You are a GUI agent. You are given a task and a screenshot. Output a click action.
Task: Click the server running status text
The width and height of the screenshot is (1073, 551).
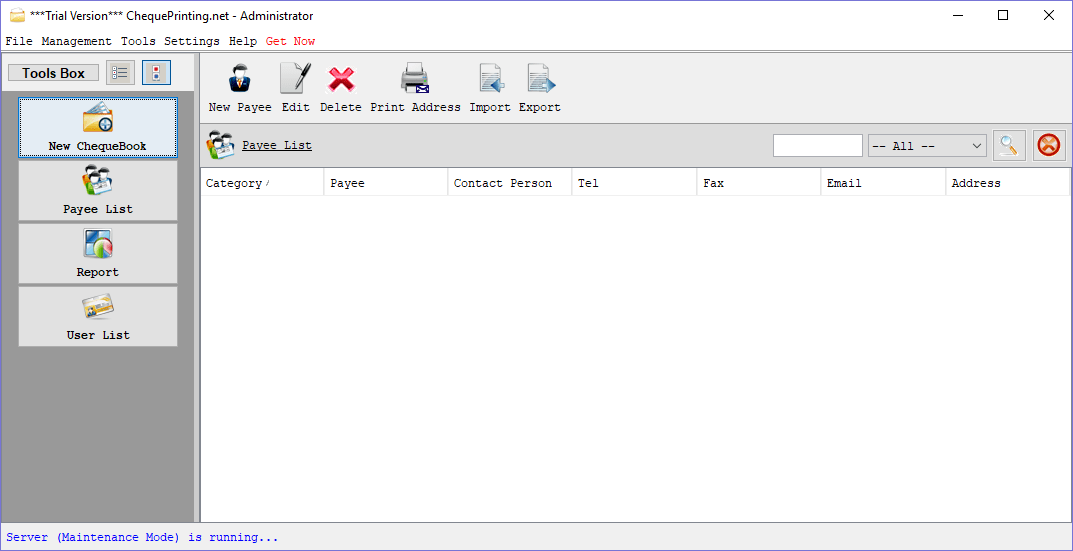(x=142, y=537)
